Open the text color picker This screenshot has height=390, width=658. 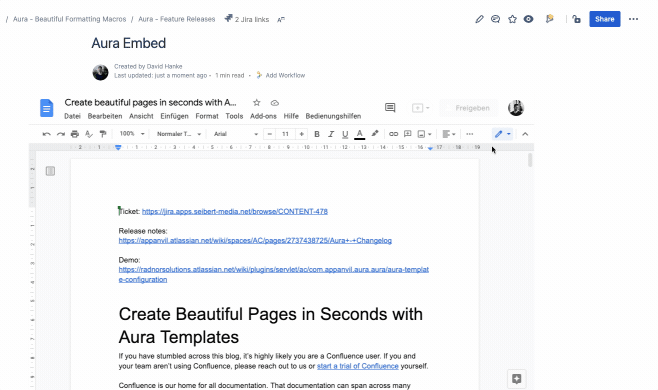tap(360, 134)
